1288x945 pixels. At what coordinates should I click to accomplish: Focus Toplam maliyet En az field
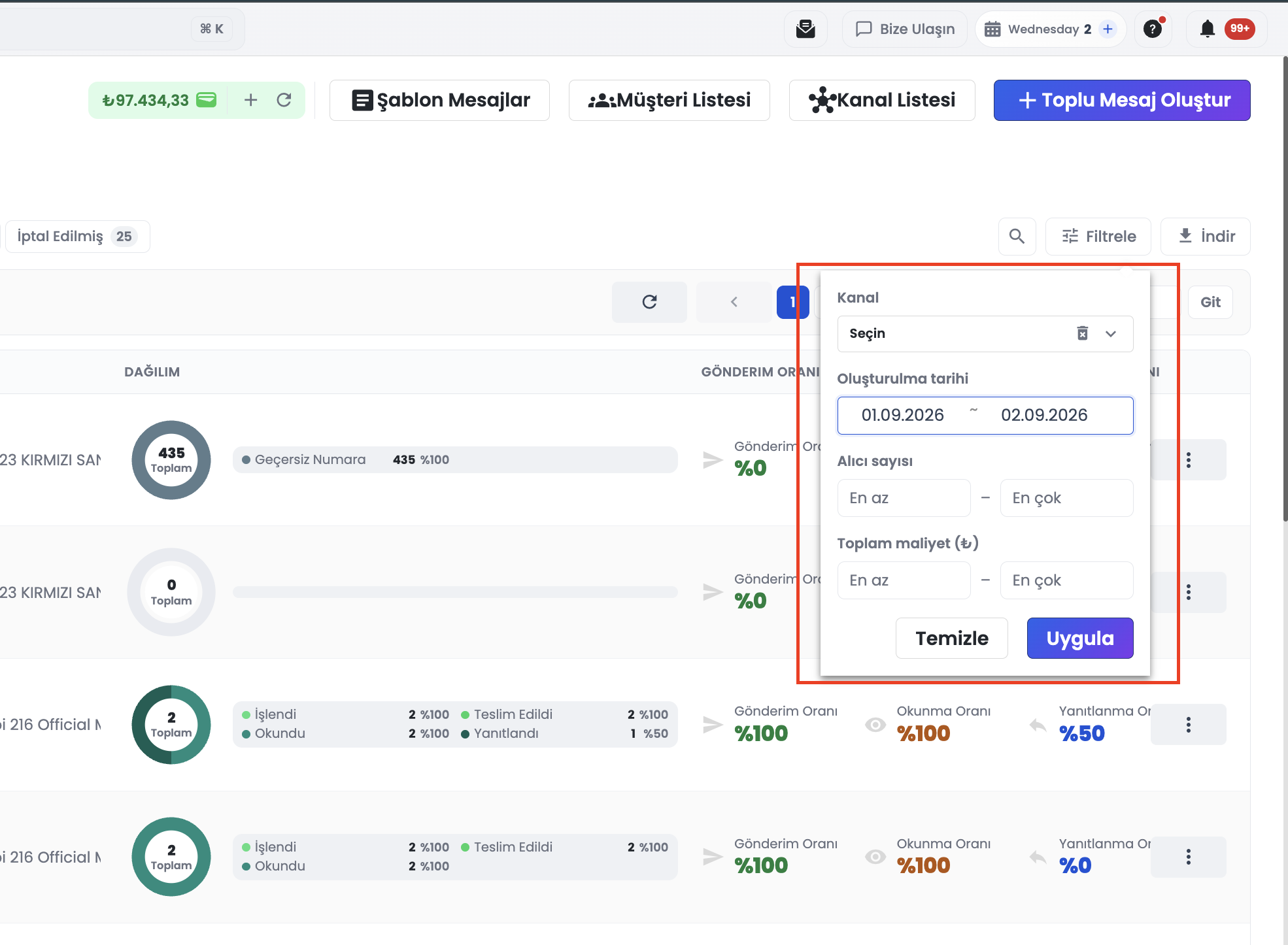tap(904, 580)
